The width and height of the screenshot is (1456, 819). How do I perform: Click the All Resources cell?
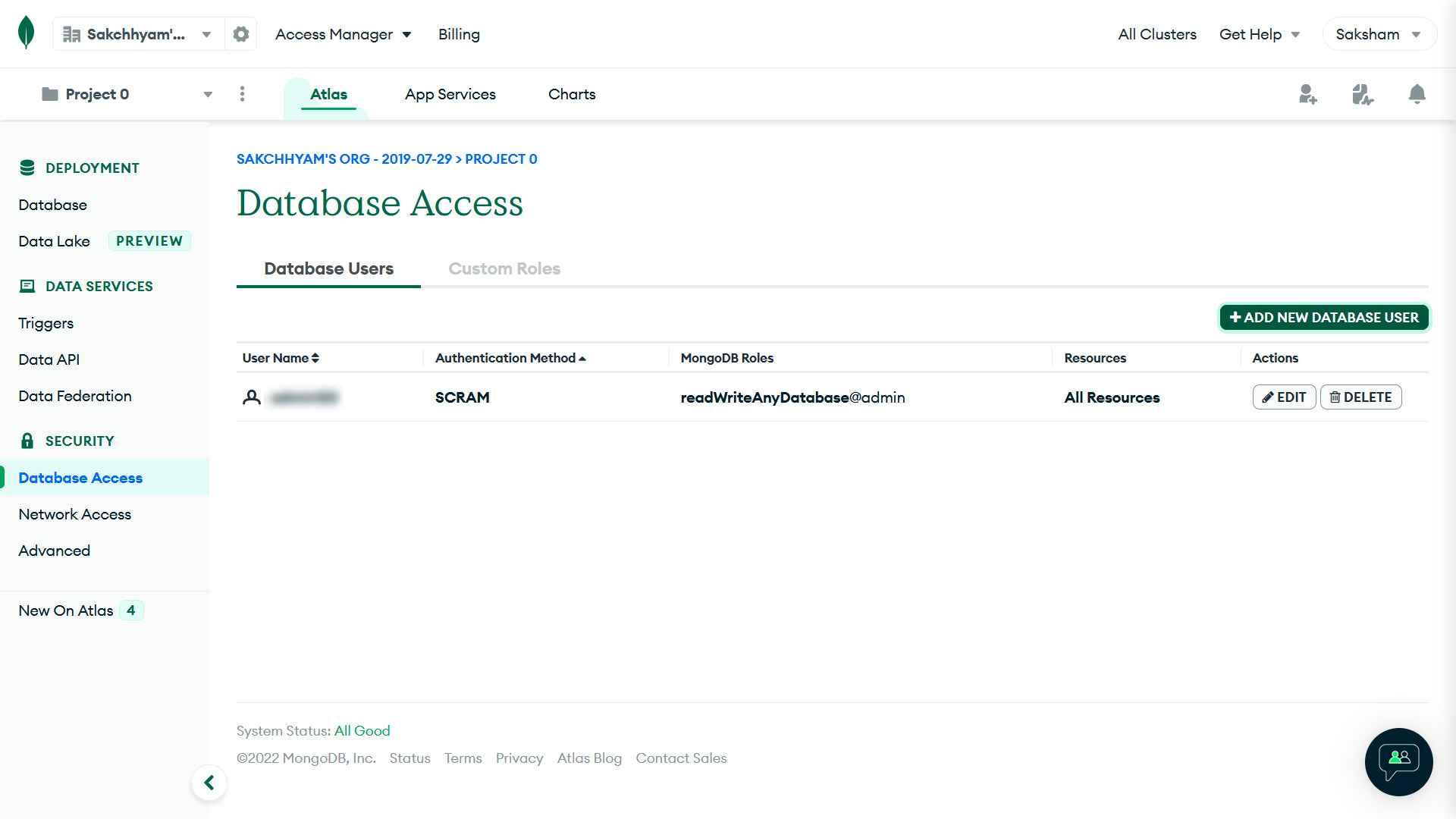coord(1112,397)
